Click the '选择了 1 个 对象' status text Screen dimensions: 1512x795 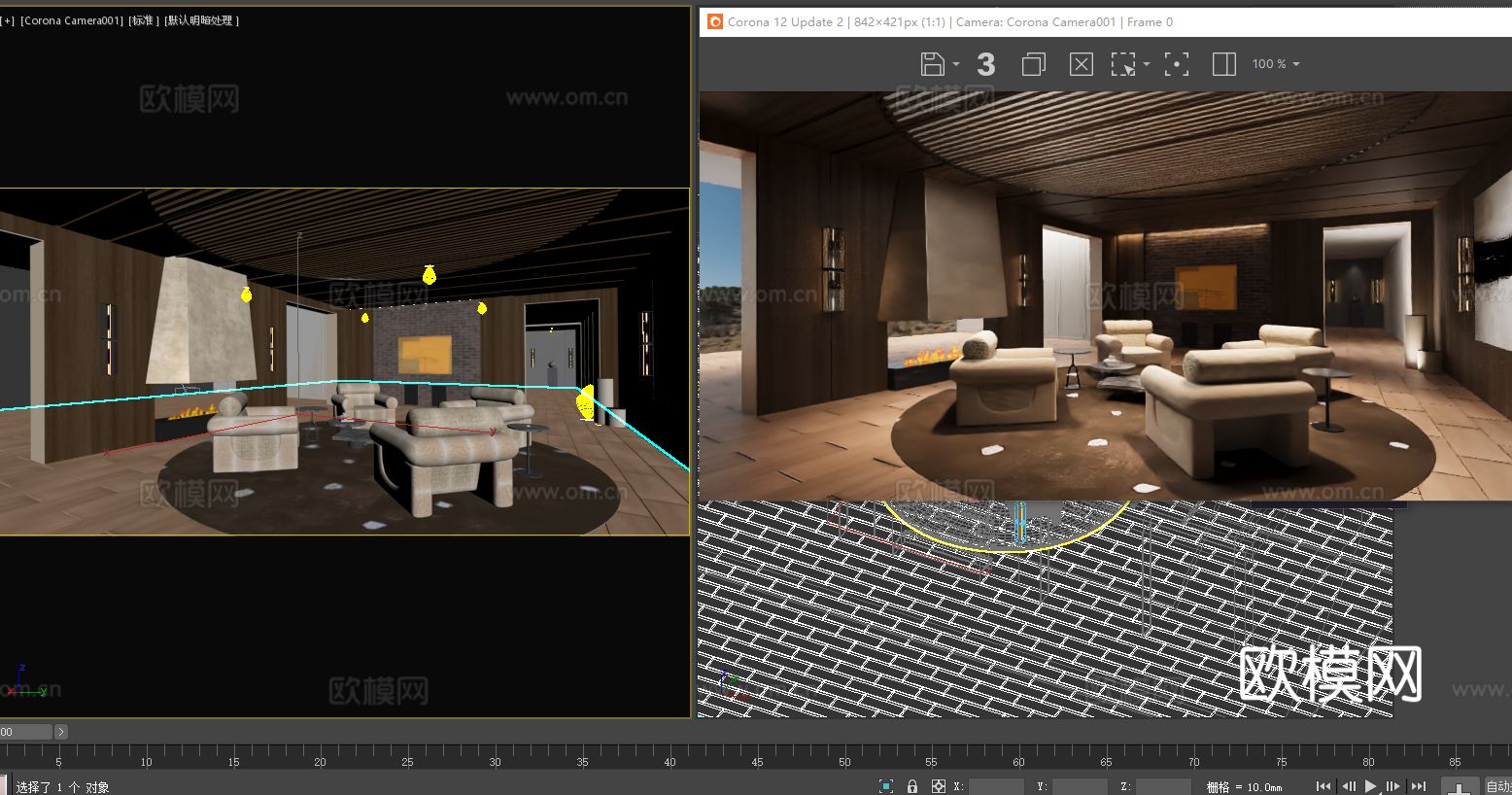(63, 787)
